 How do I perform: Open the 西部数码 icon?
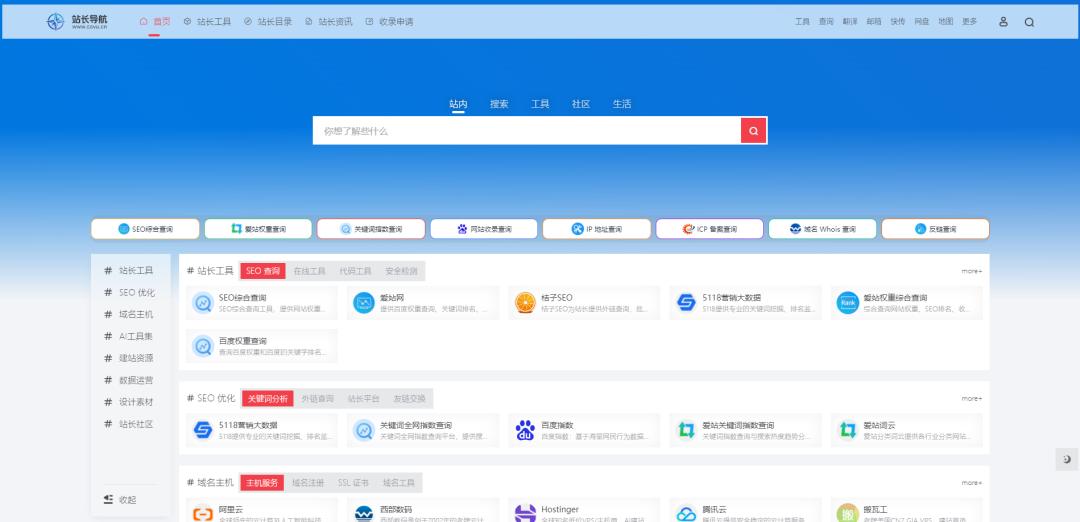364,514
